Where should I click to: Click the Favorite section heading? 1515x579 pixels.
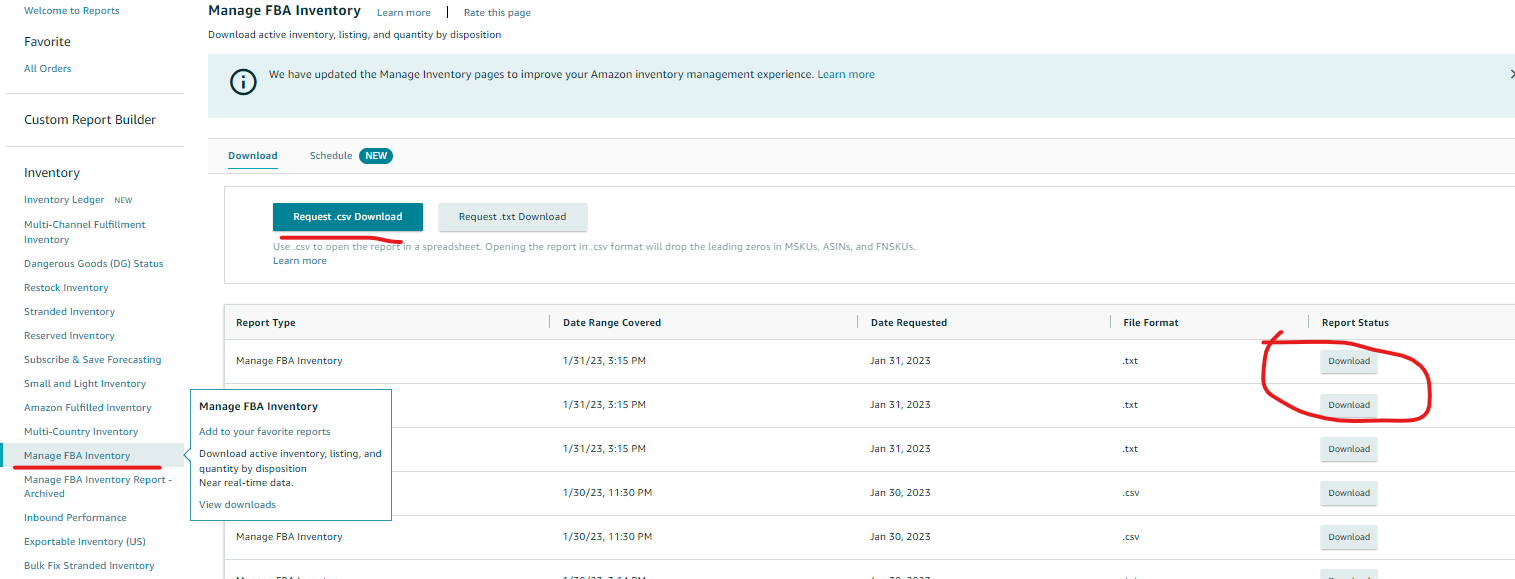coord(47,42)
